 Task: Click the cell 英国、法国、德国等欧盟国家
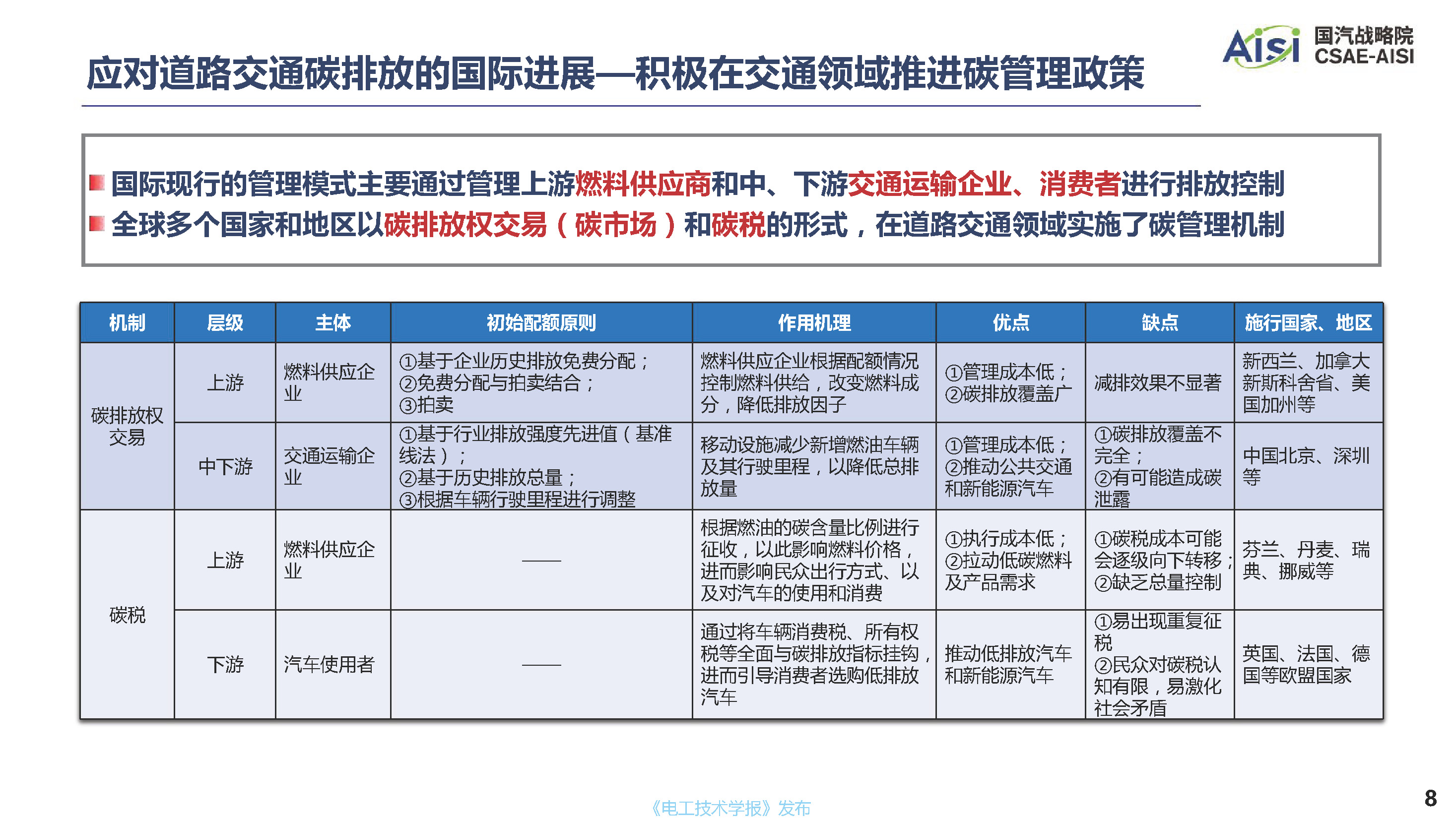click(1309, 664)
